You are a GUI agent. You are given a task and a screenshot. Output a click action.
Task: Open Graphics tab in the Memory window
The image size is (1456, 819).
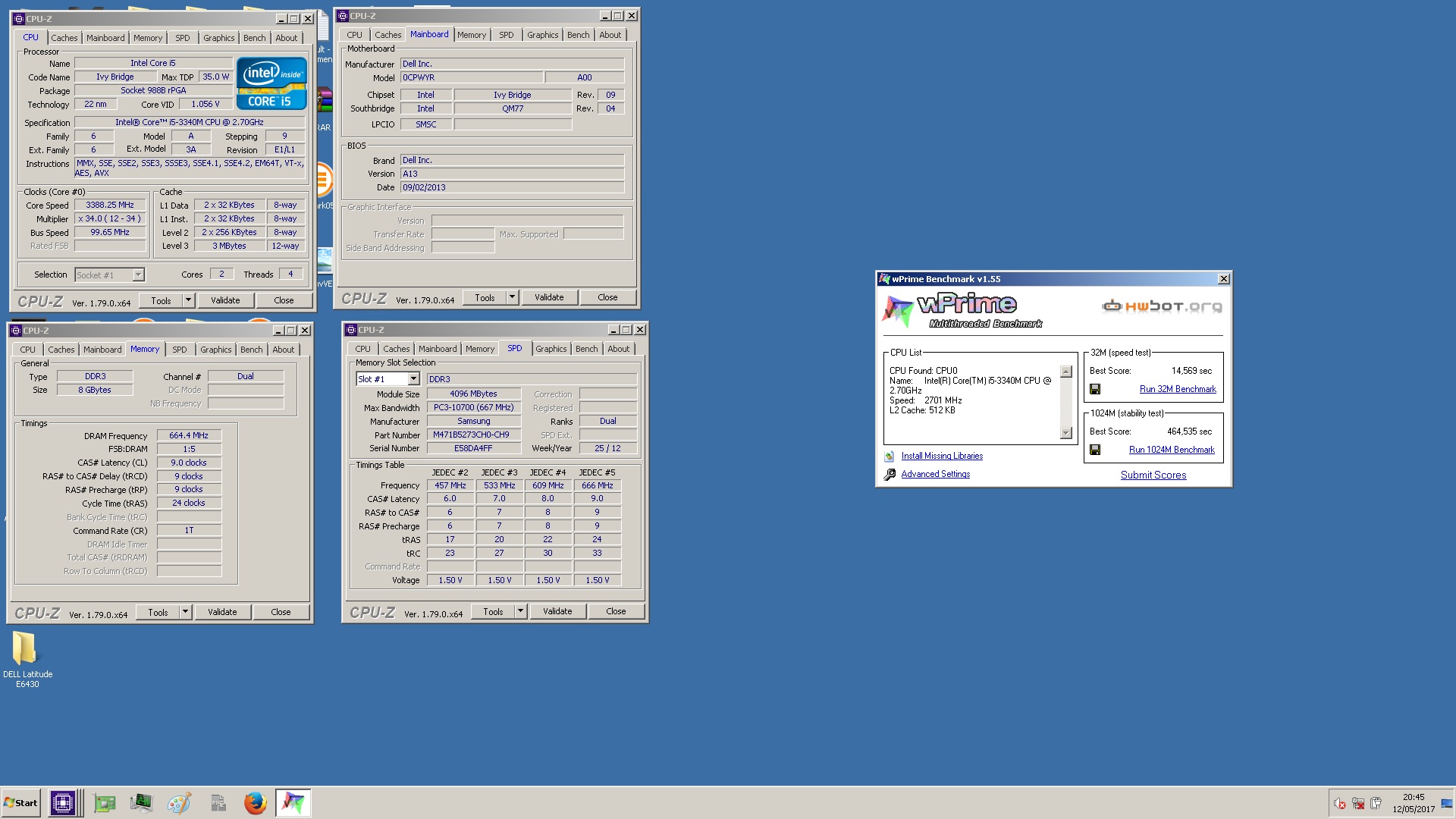[216, 350]
